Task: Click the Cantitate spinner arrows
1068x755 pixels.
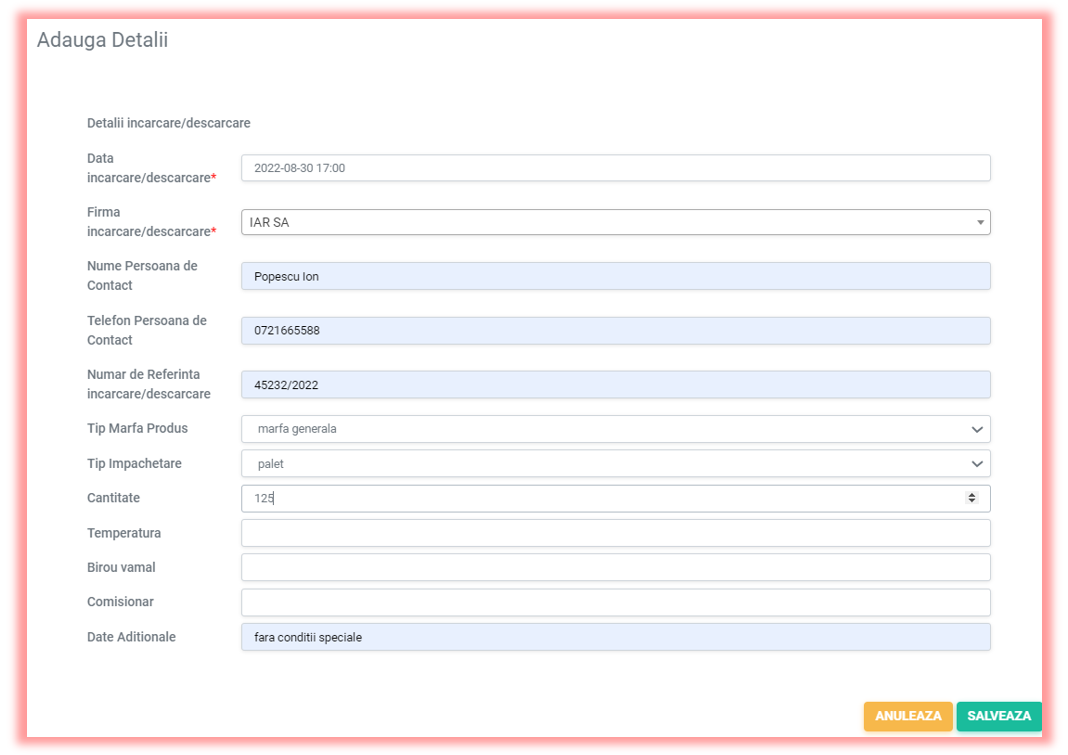Action: pyautogui.click(x=971, y=498)
